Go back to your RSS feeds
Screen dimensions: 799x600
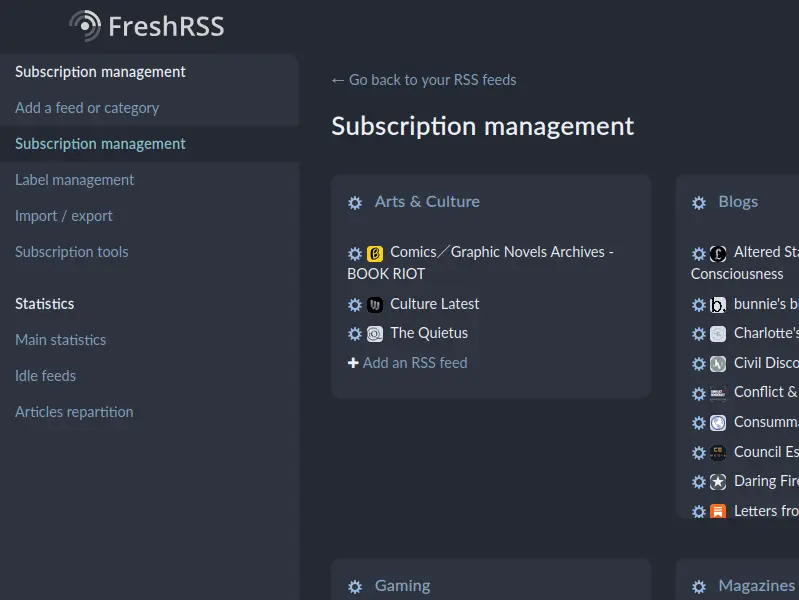click(x=424, y=80)
